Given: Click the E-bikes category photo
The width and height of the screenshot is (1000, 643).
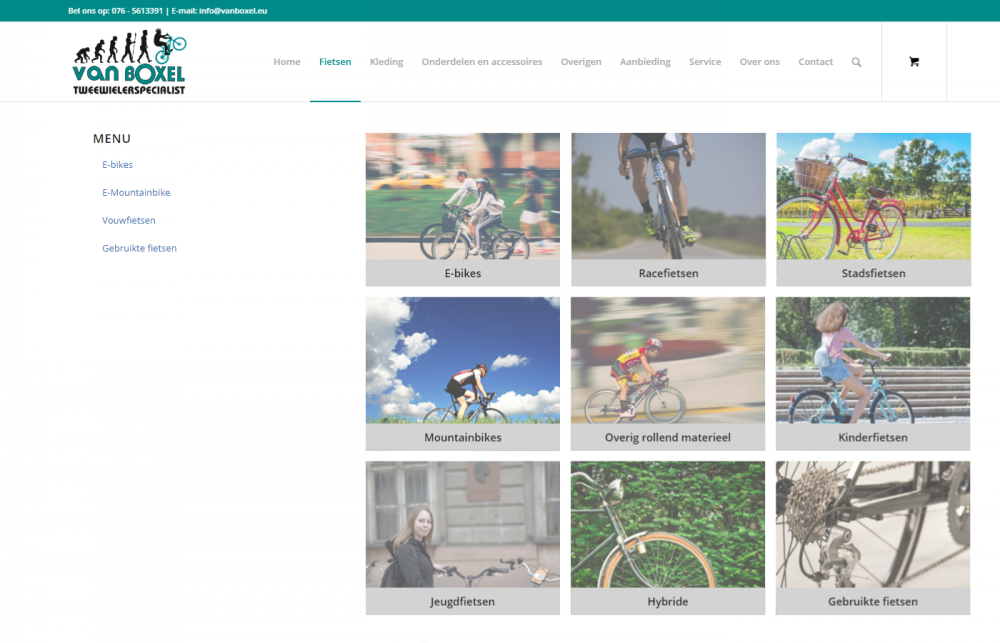Looking at the screenshot, I should click(462, 196).
